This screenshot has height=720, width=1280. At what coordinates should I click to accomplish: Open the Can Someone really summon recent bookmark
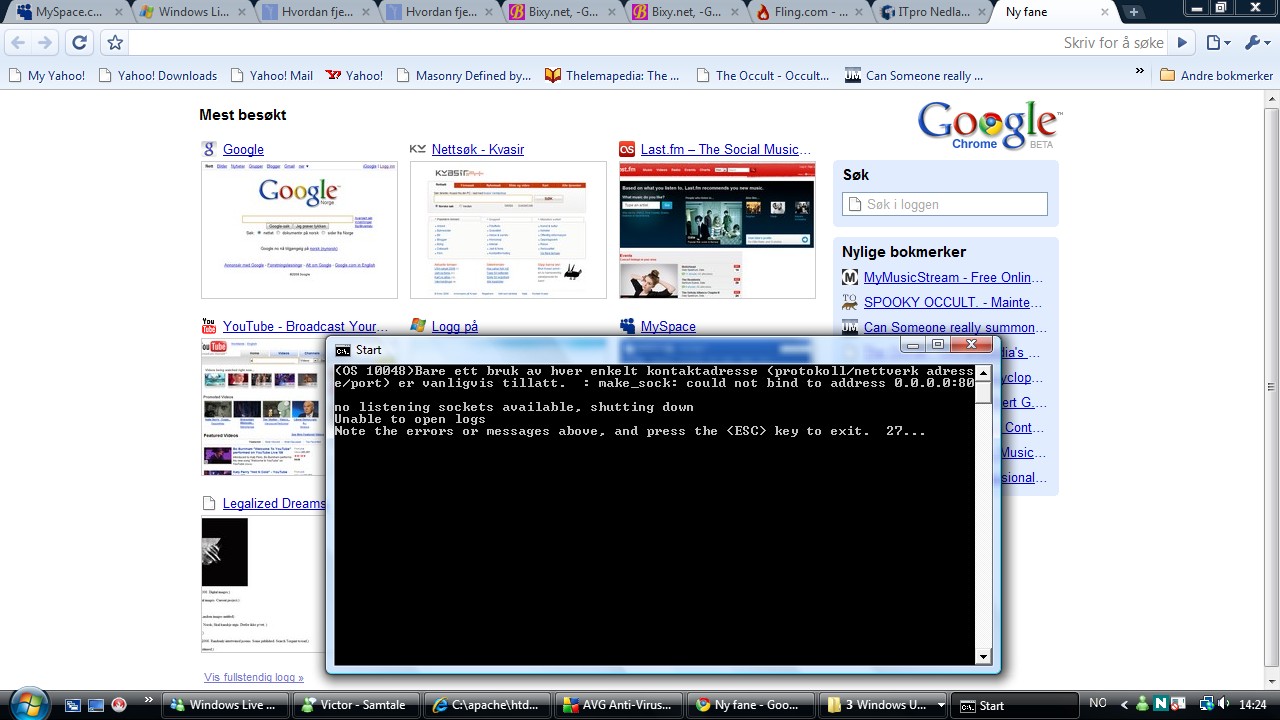[955, 327]
